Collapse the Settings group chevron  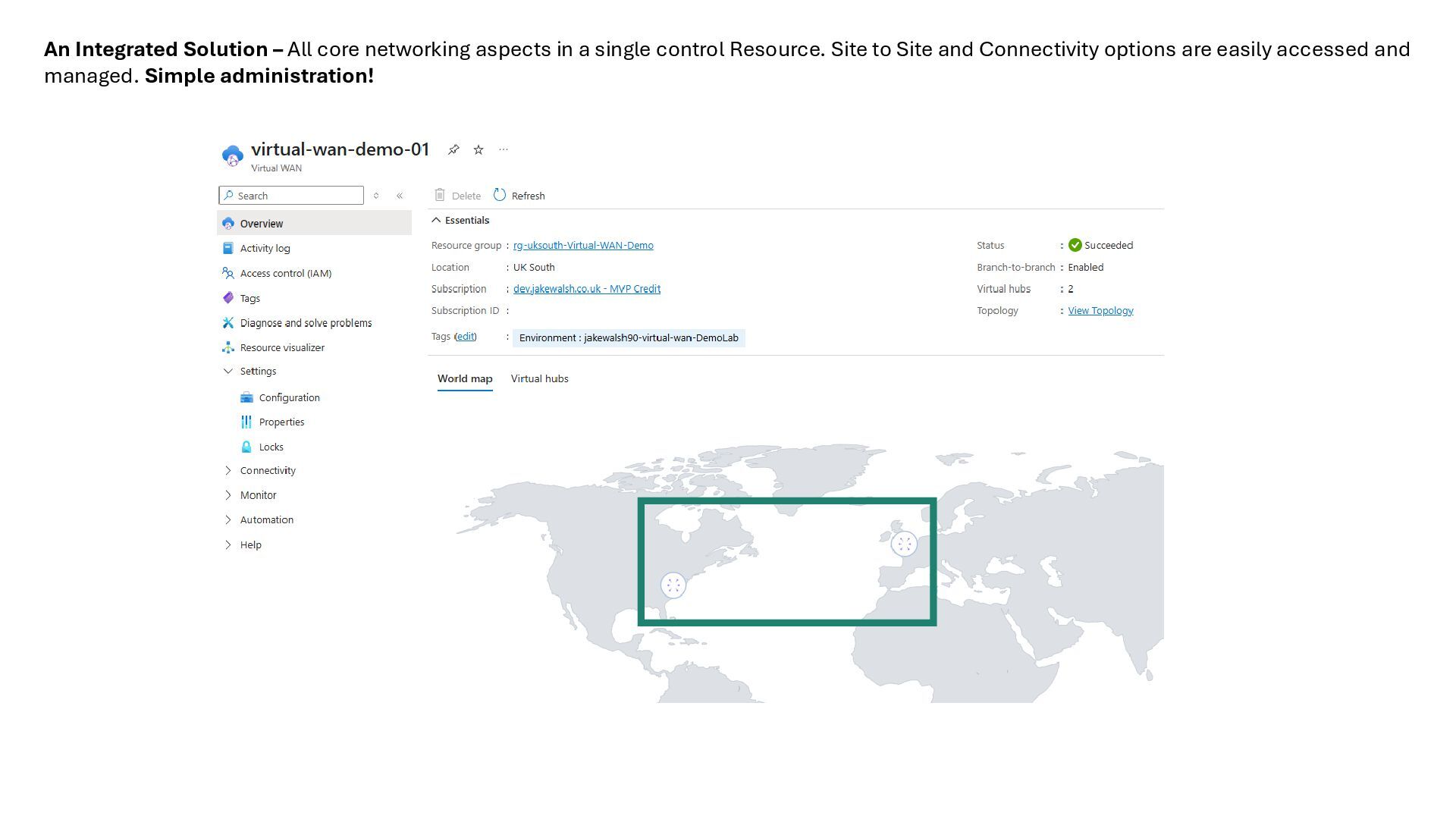point(228,371)
